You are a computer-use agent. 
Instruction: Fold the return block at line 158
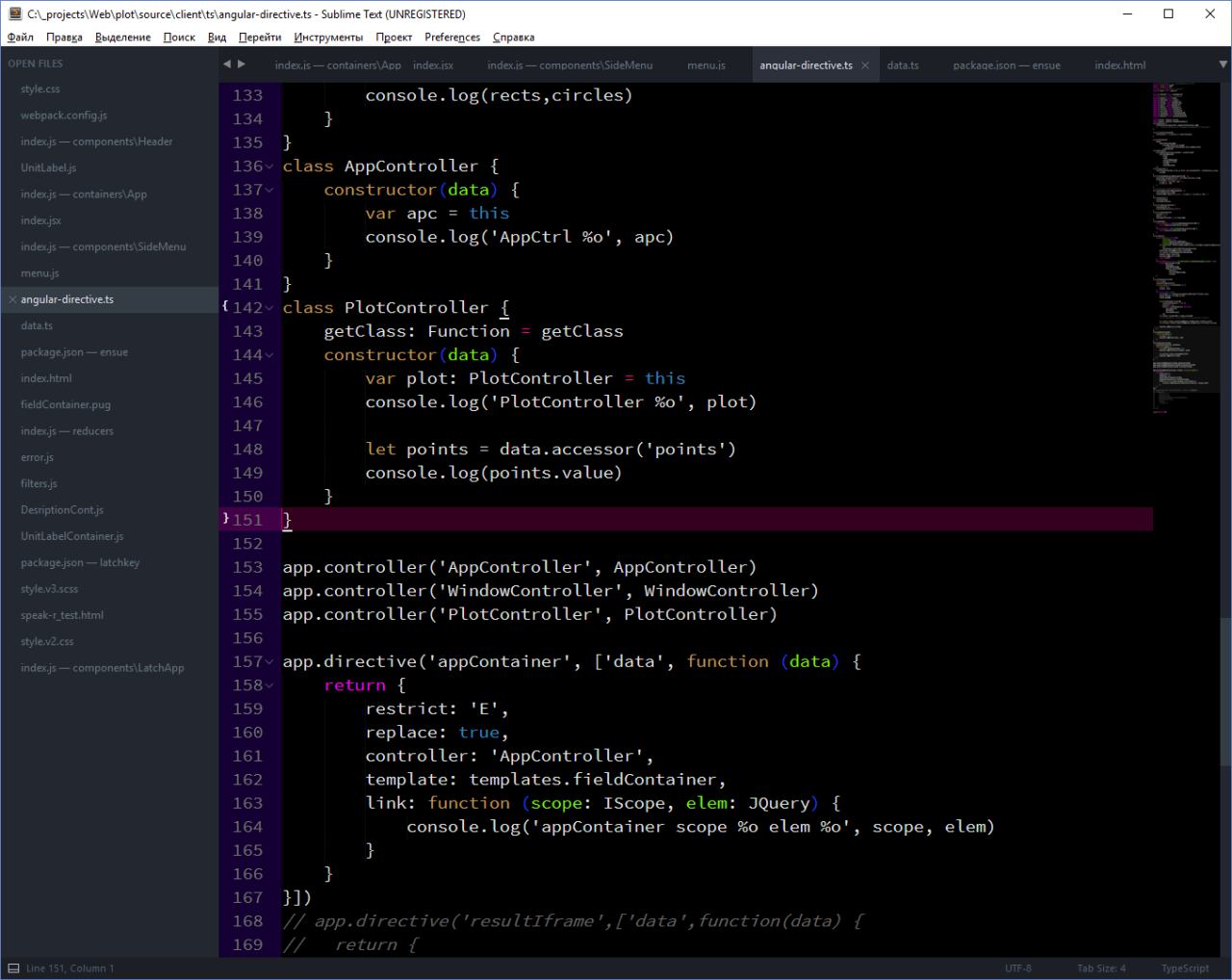pos(269,685)
